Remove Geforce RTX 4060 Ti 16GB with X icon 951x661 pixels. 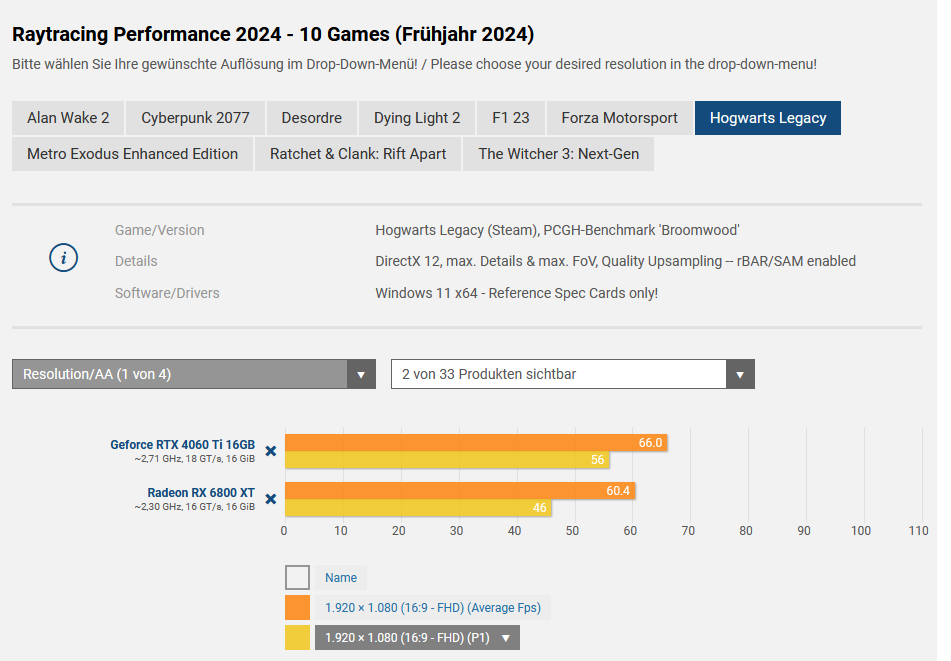tap(271, 451)
